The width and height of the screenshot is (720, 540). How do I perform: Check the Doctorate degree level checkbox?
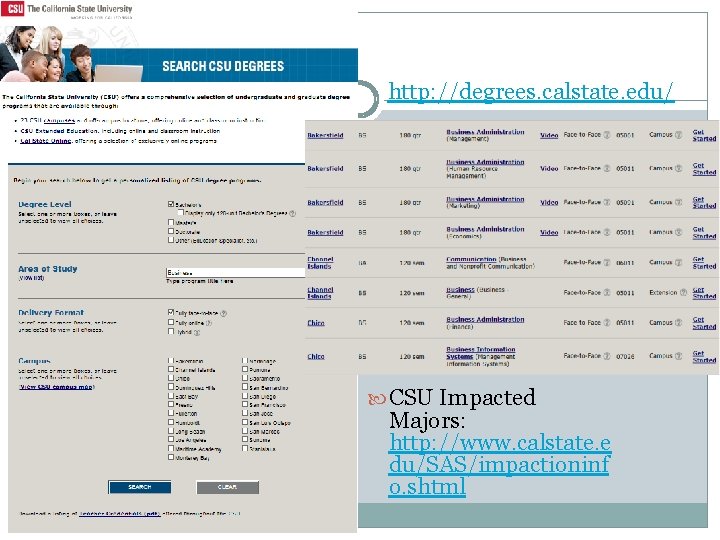coord(171,231)
